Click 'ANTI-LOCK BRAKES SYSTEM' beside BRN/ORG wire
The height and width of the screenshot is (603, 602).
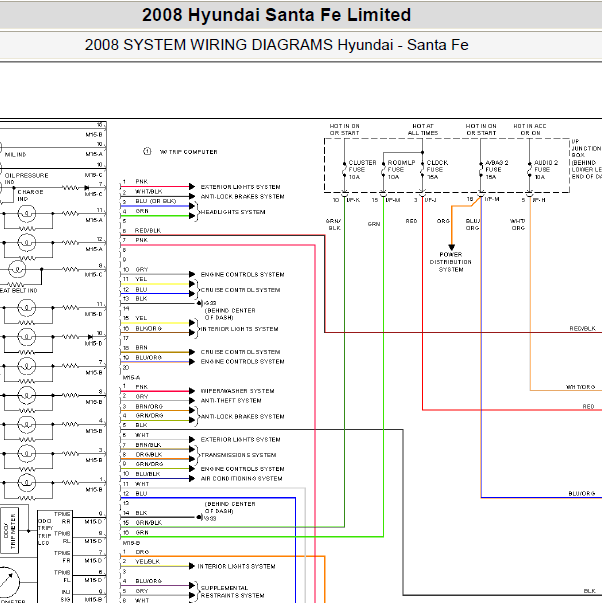(x=242, y=416)
